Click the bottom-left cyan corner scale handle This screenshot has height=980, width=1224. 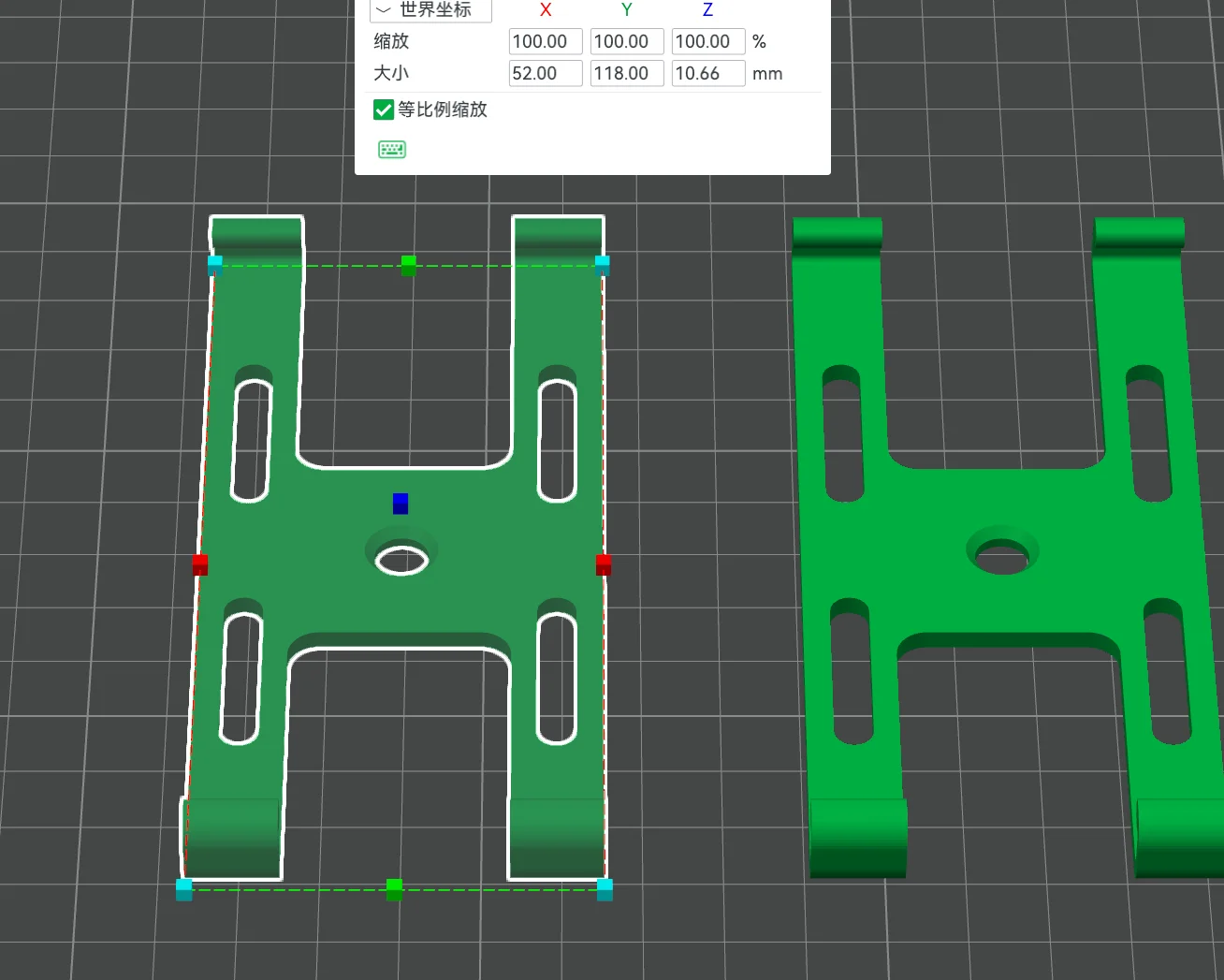[x=184, y=889]
